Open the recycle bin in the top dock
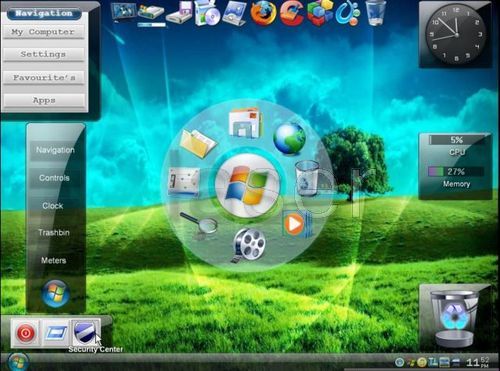 pos(376,13)
